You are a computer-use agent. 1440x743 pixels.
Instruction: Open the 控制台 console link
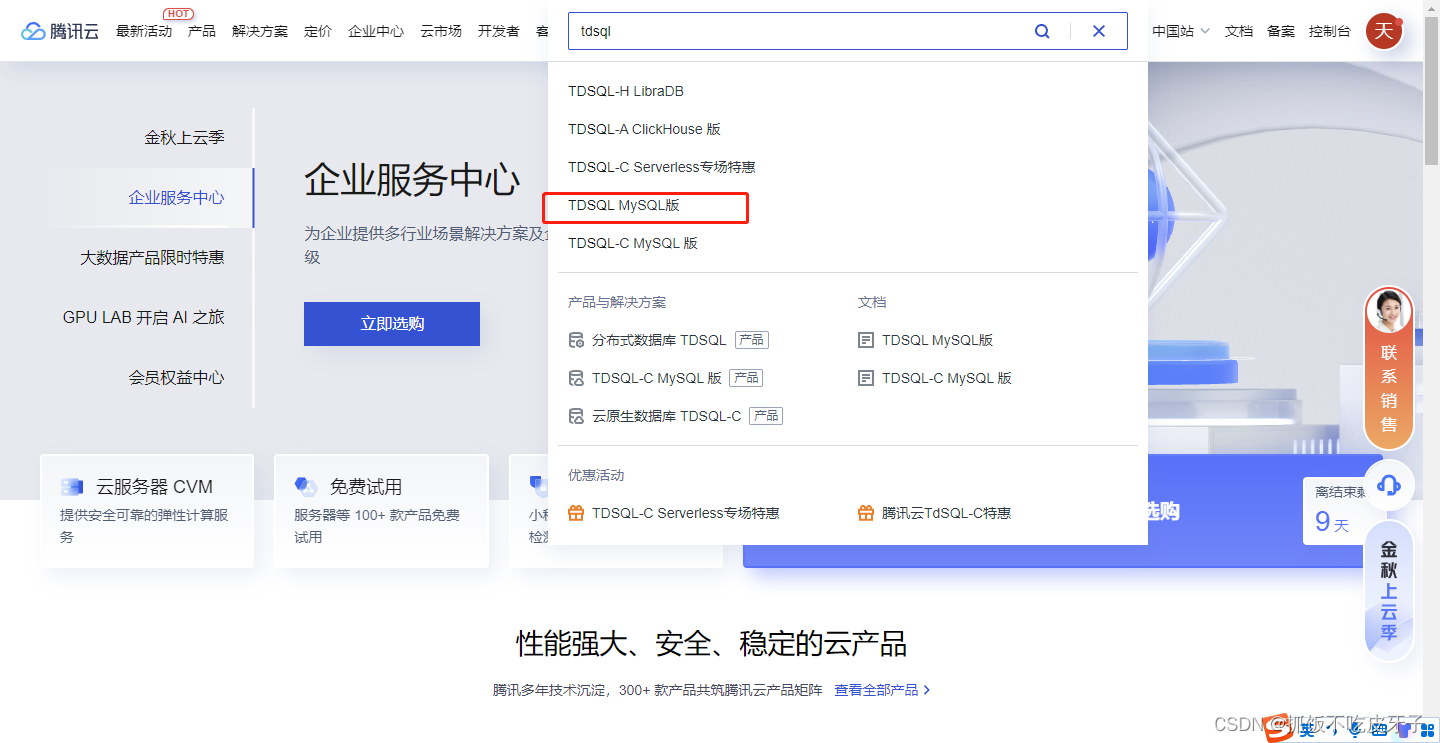click(1330, 31)
